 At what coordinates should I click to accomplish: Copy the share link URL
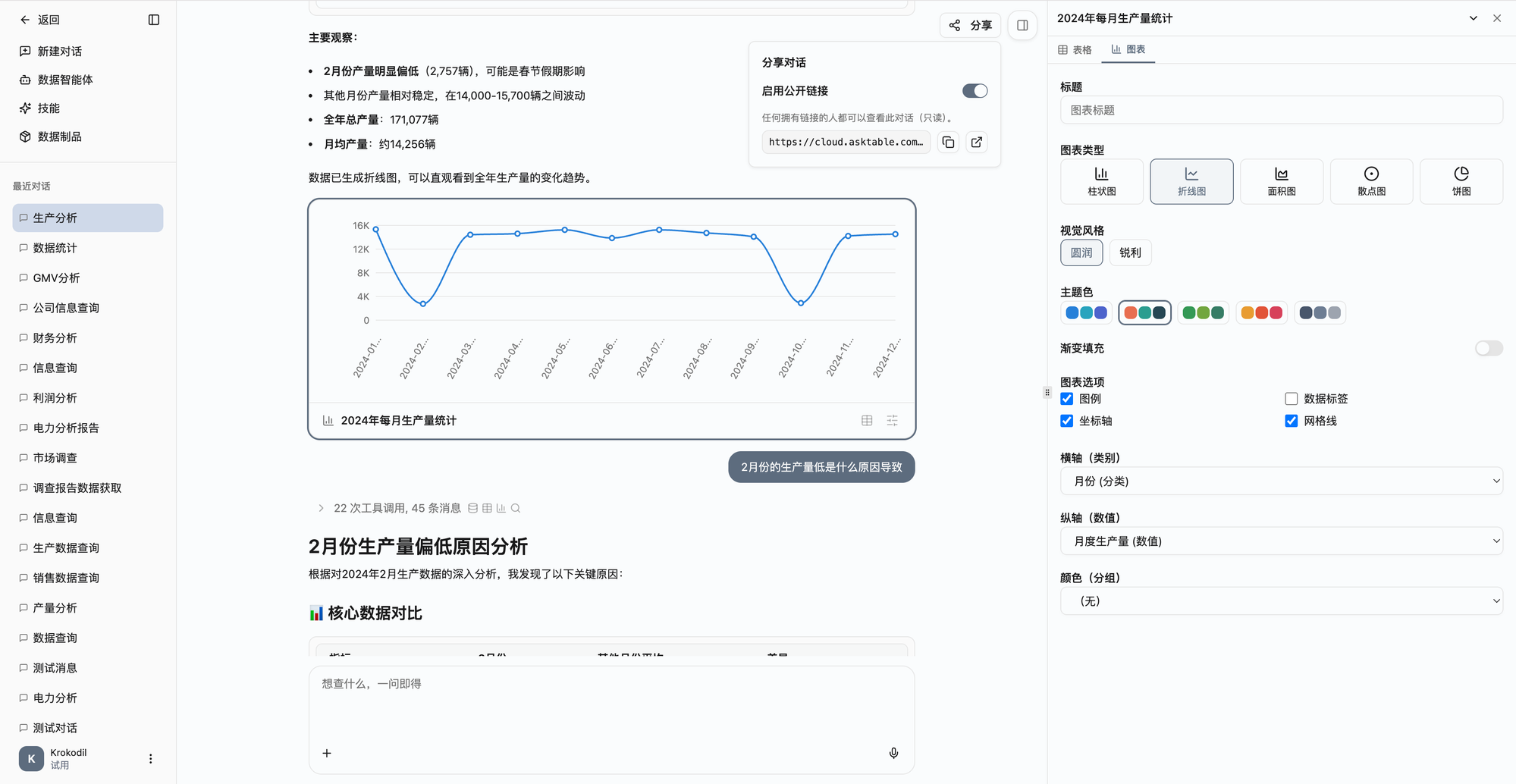click(x=947, y=142)
